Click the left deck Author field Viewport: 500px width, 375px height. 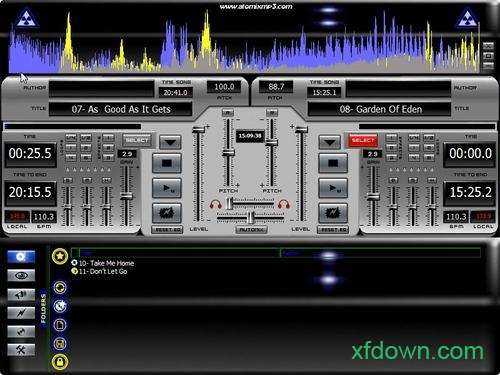click(101, 89)
